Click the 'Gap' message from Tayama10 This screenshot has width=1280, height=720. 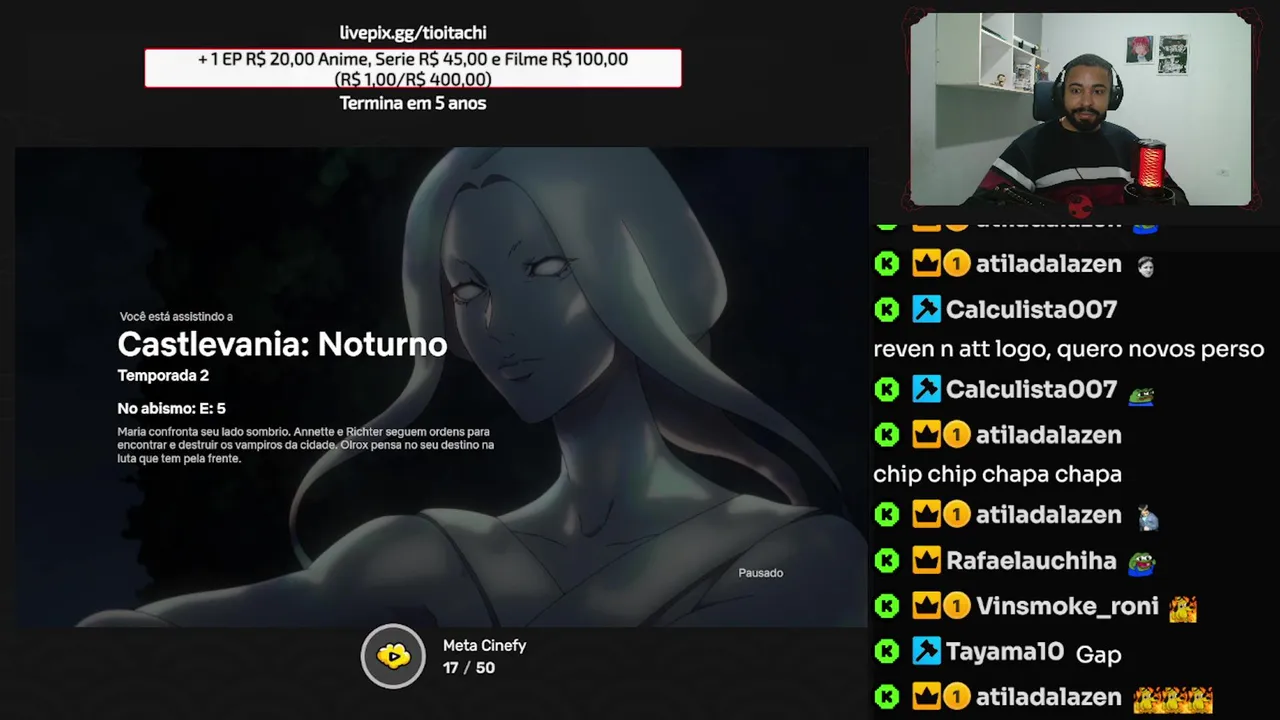1098,655
